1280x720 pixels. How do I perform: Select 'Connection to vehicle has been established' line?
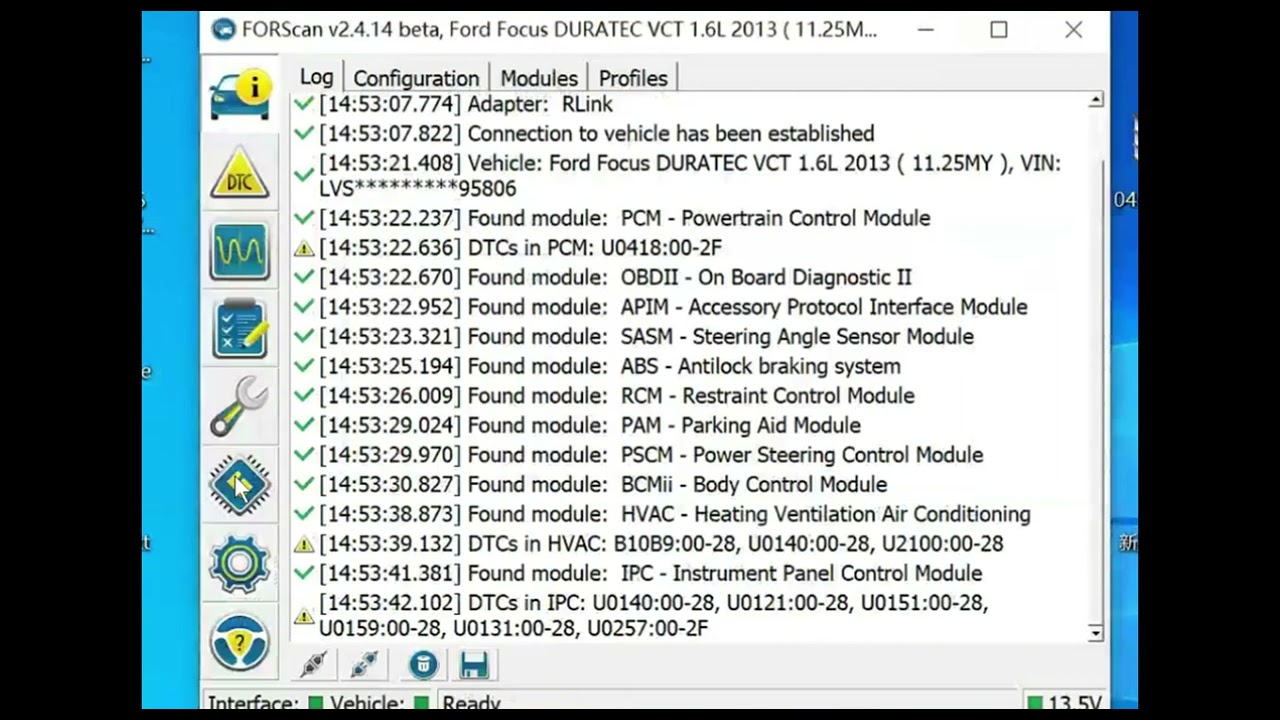[x=597, y=134]
